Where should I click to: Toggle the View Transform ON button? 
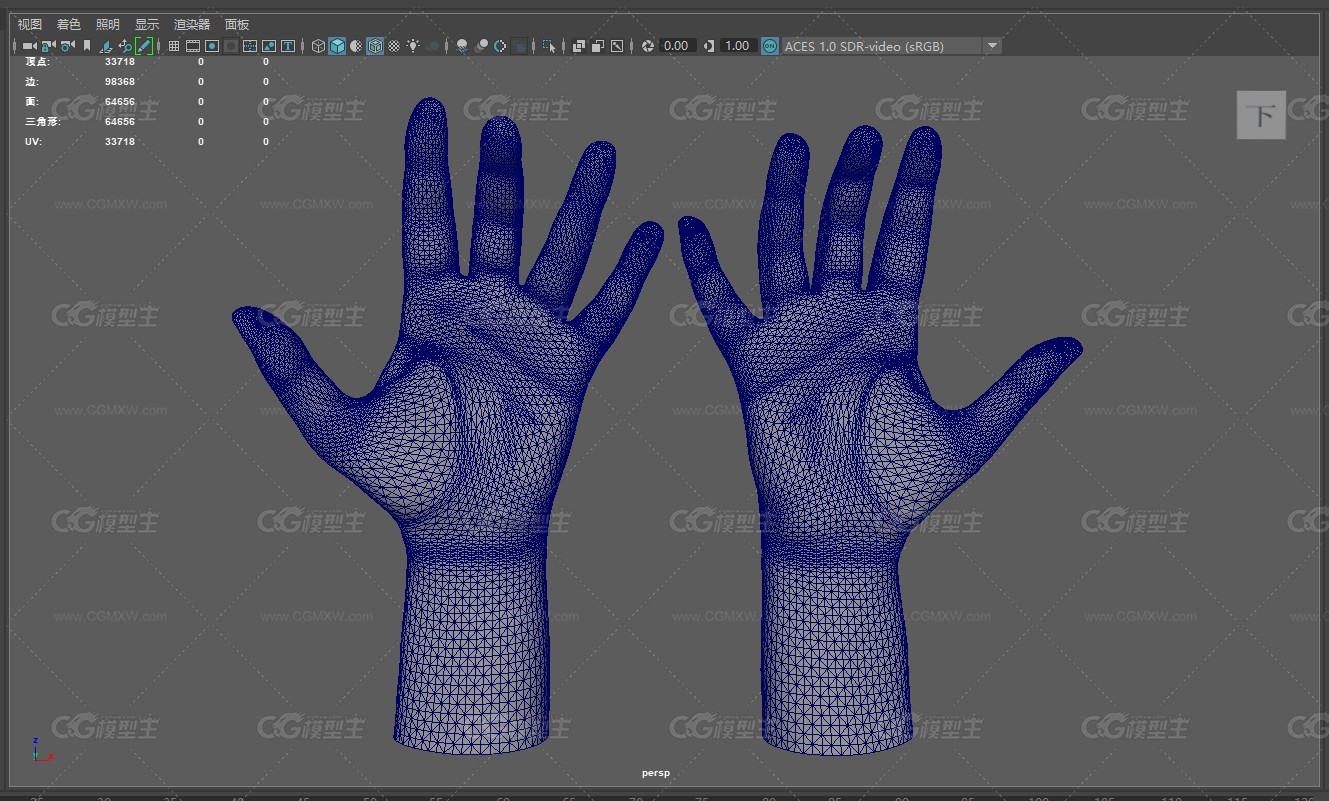pos(770,46)
